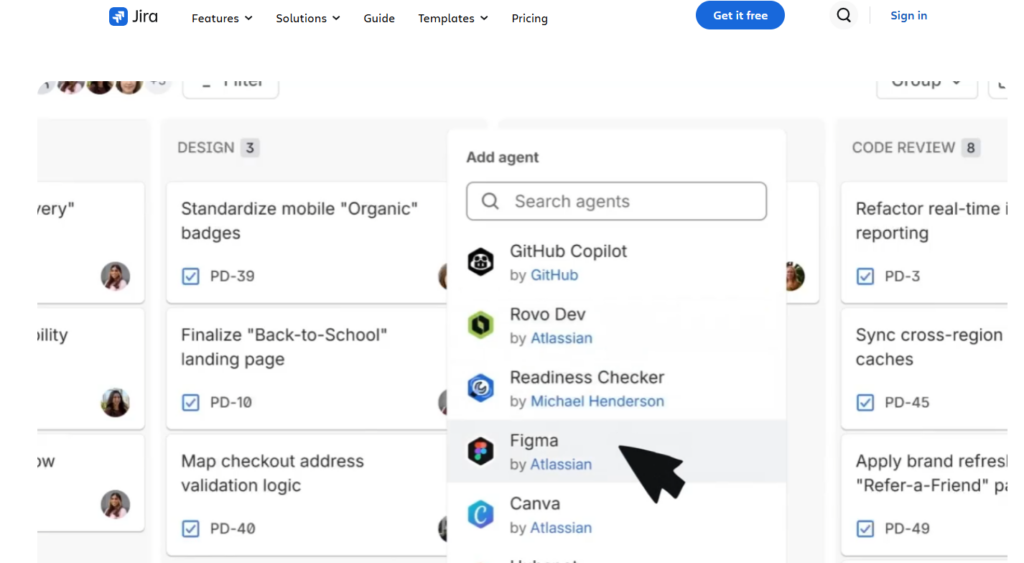Click the DESIGN column count badge 3

click(x=249, y=148)
